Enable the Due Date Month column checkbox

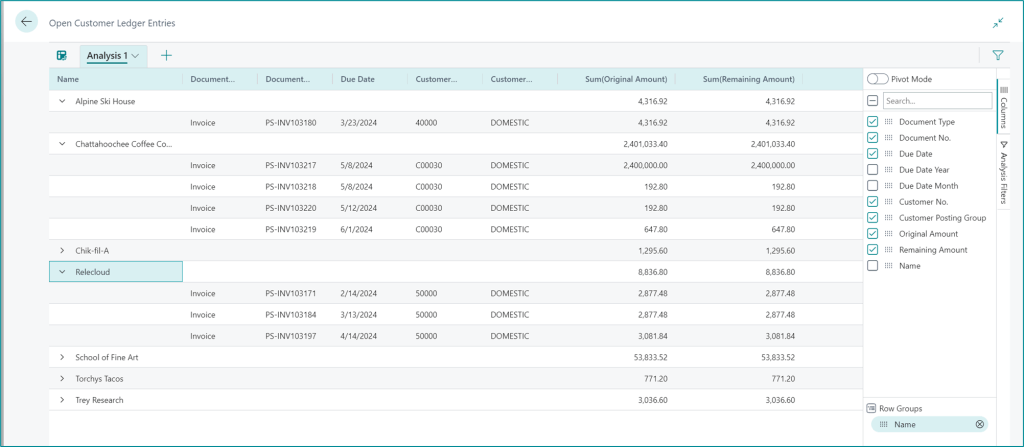(x=873, y=186)
